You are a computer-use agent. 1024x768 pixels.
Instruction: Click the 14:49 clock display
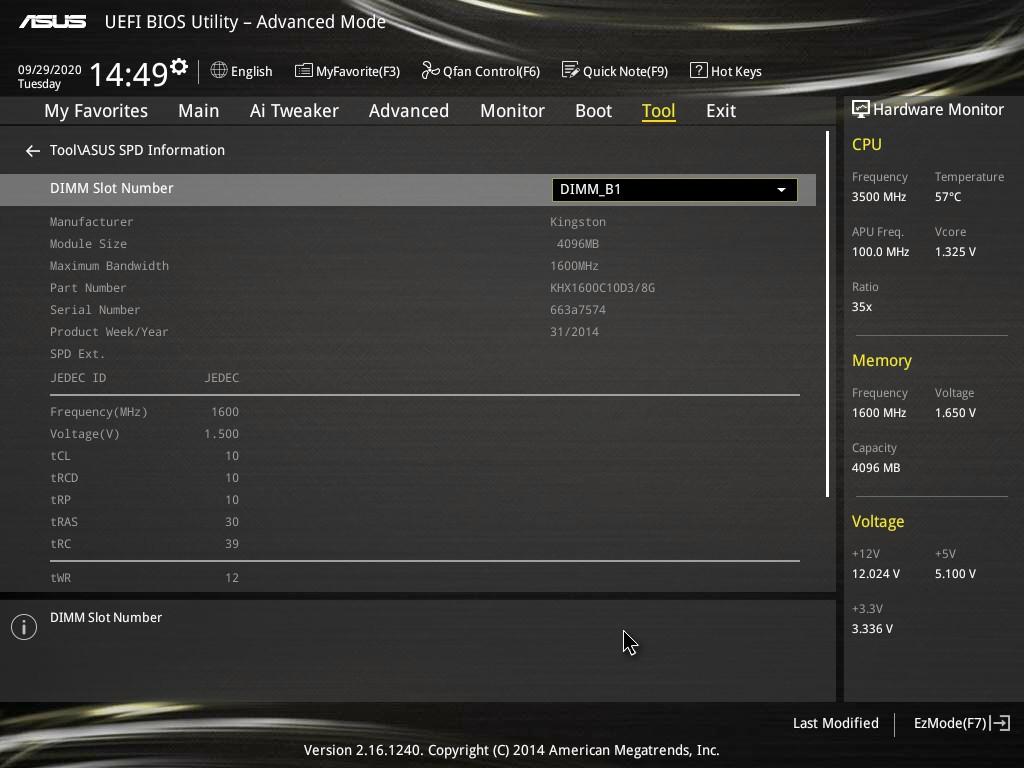pyautogui.click(x=129, y=74)
